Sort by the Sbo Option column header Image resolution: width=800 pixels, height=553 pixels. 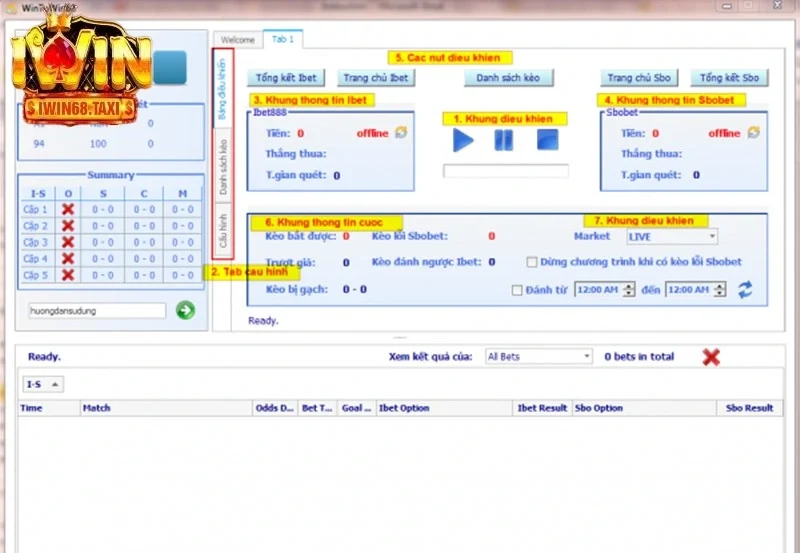pos(644,408)
